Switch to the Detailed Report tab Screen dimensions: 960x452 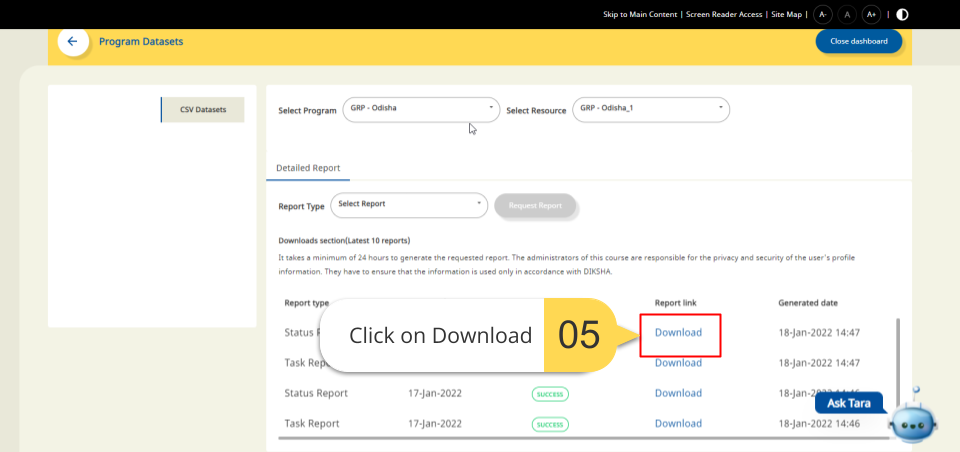(x=308, y=168)
